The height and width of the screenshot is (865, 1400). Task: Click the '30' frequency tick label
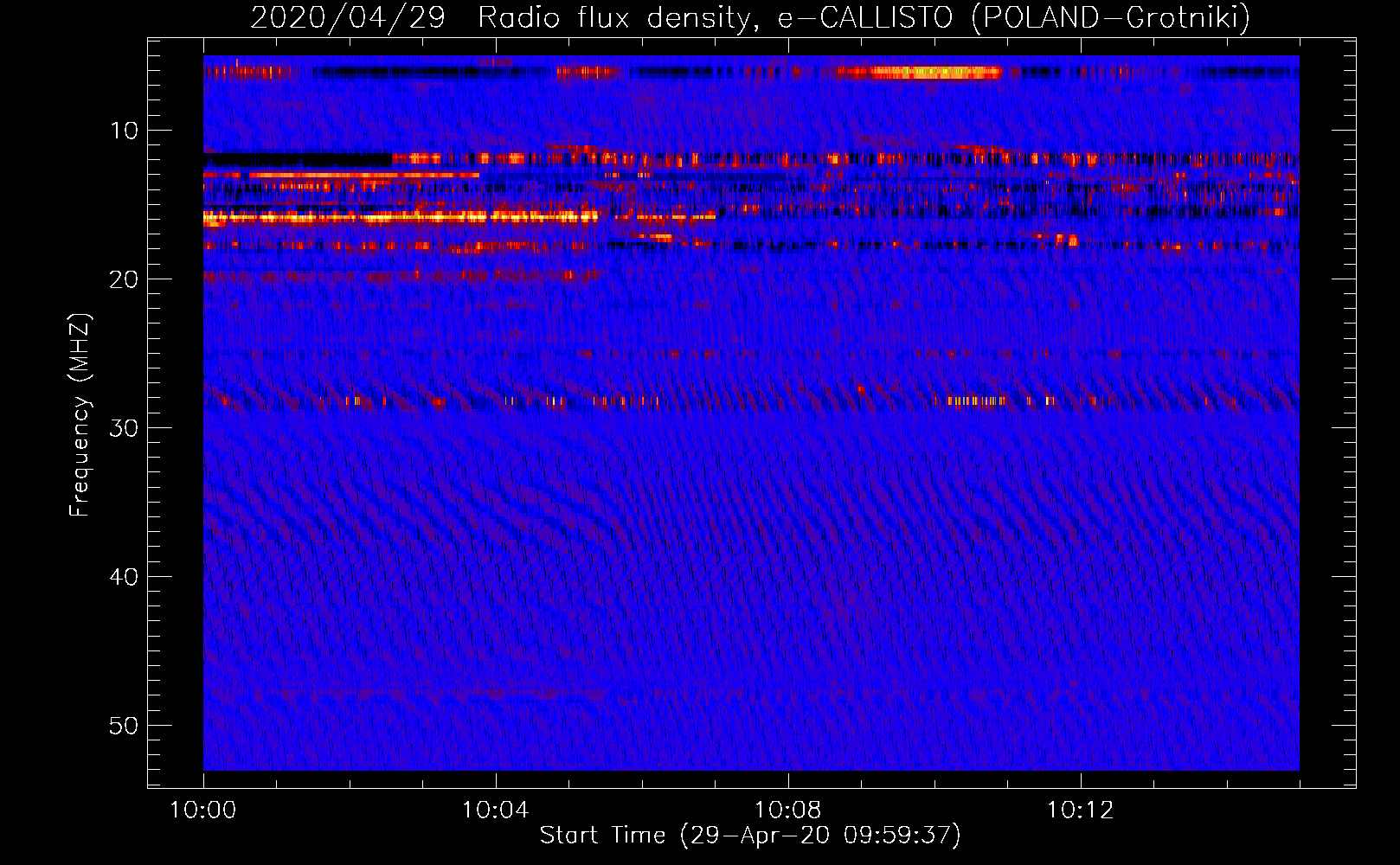click(x=124, y=428)
